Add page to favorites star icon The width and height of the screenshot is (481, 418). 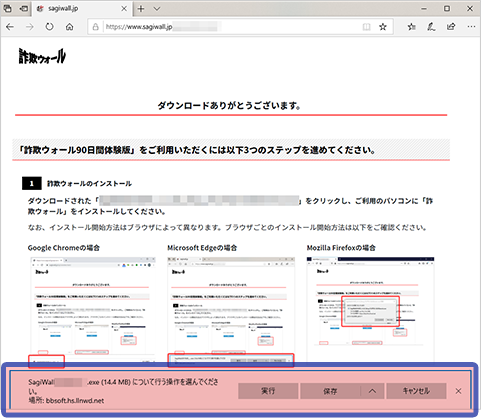pyautogui.click(x=383, y=27)
